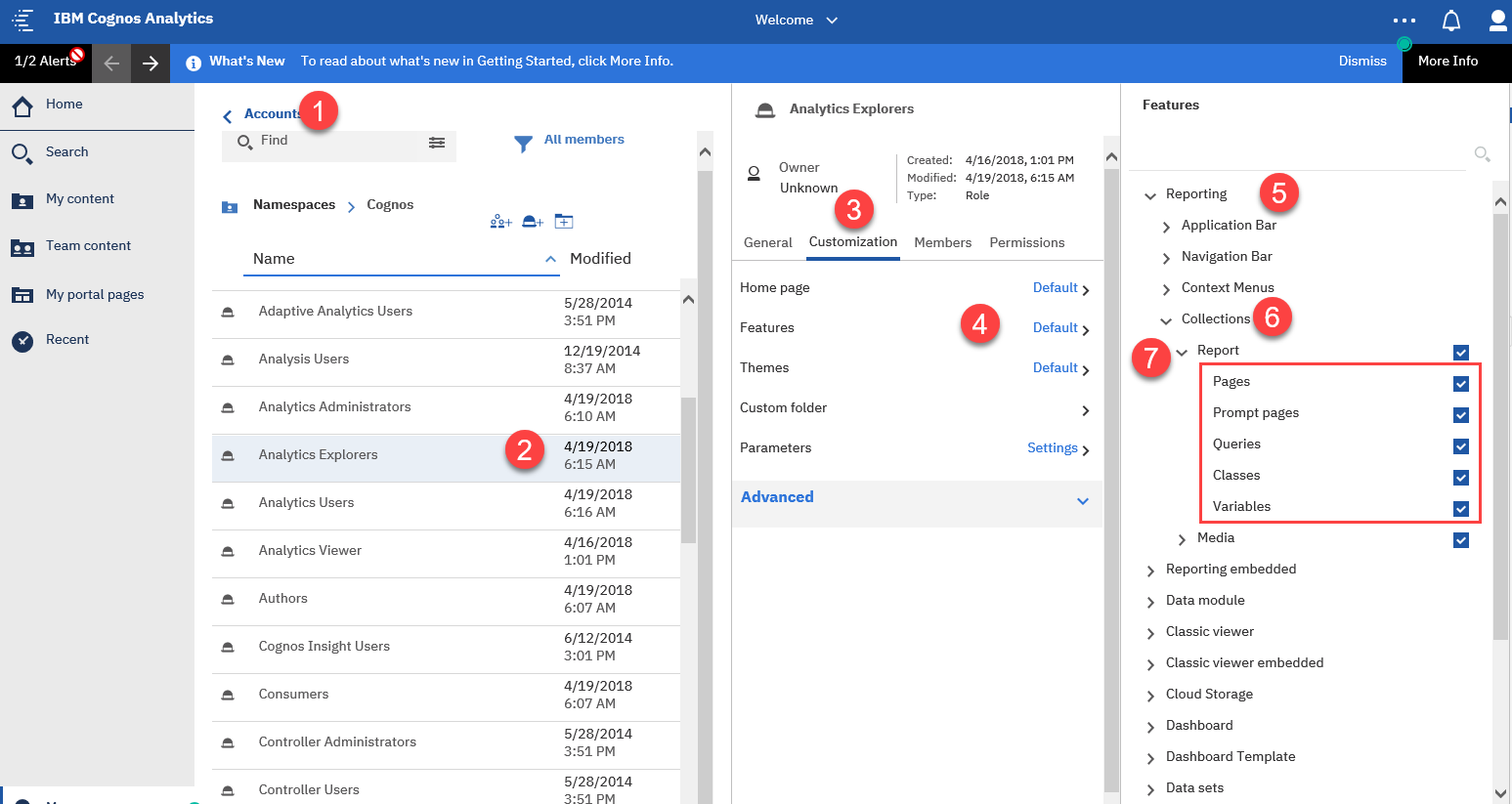The width and height of the screenshot is (1512, 804).
Task: Click the new folder icon
Action: (564, 222)
